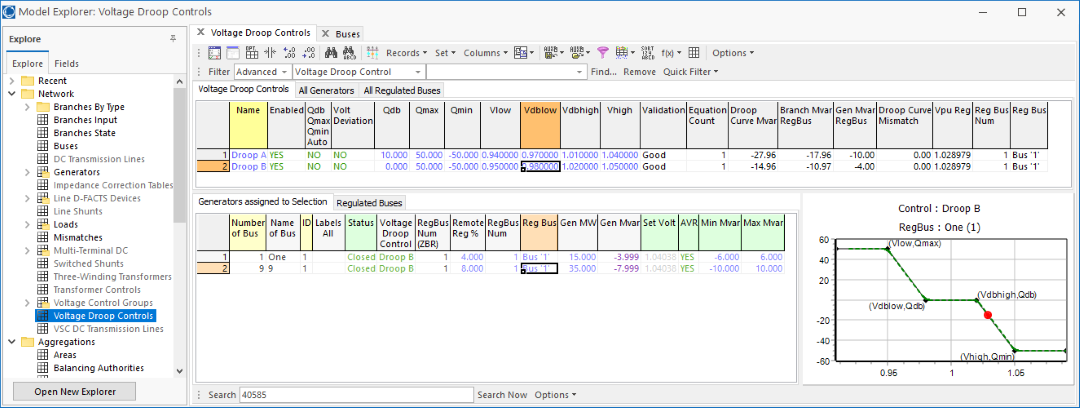This screenshot has height=408, width=1080.
Task: Close the Buses tab with its X
Action: (x=326, y=33)
